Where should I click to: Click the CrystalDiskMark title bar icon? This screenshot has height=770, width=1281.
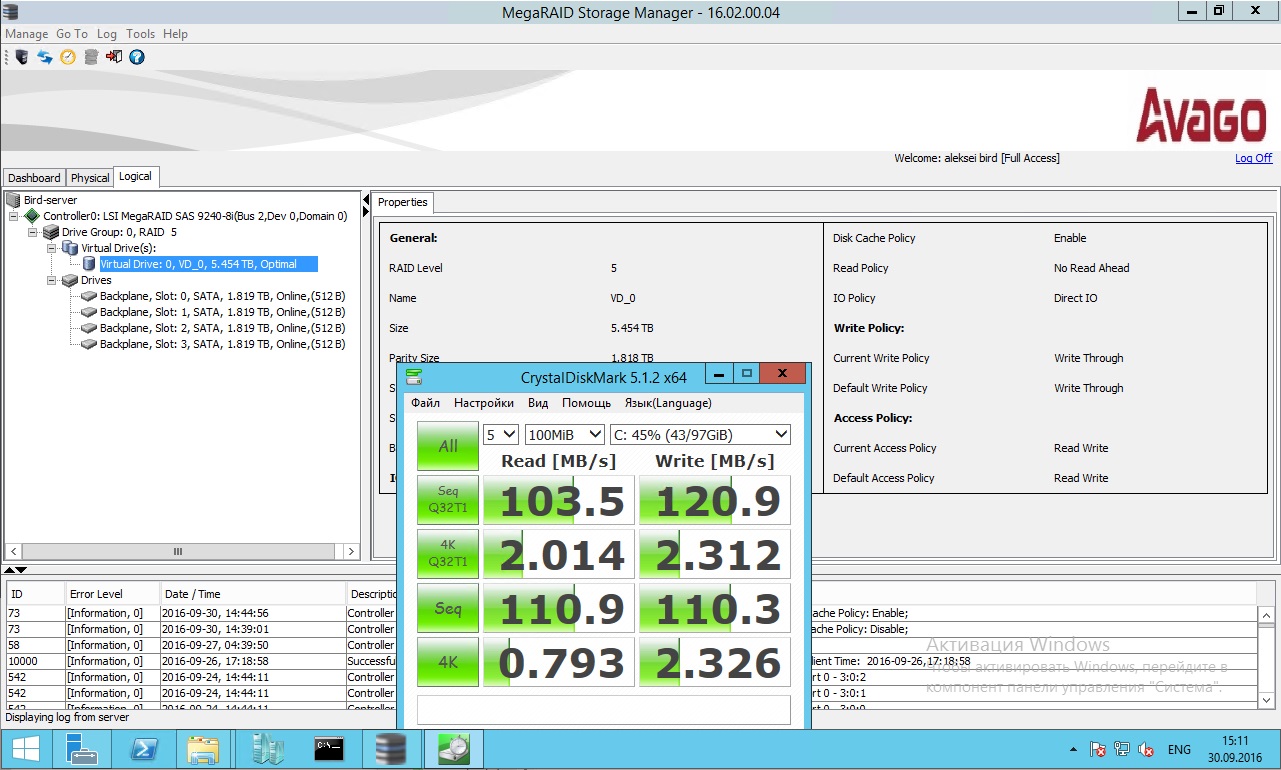click(x=414, y=377)
